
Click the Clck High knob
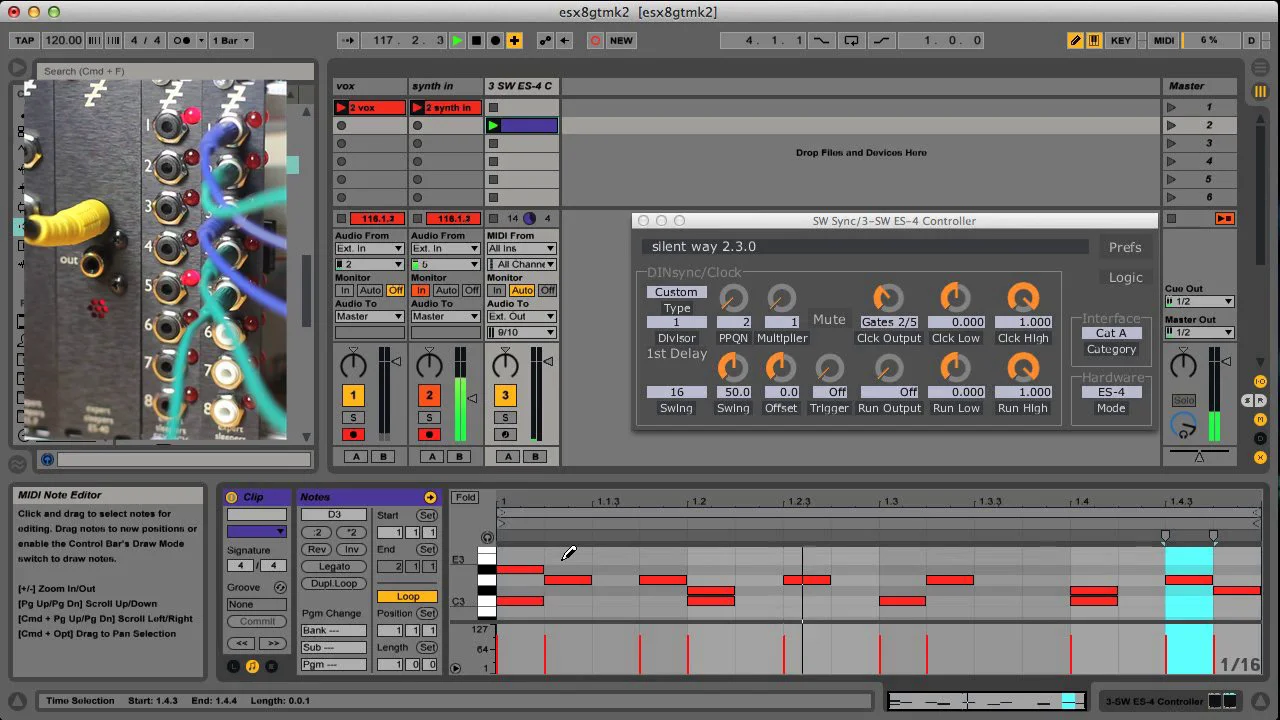click(1022, 298)
